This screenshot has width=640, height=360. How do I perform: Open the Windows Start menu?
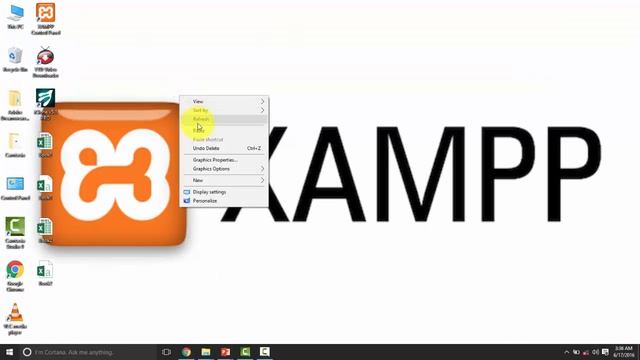click(9, 352)
